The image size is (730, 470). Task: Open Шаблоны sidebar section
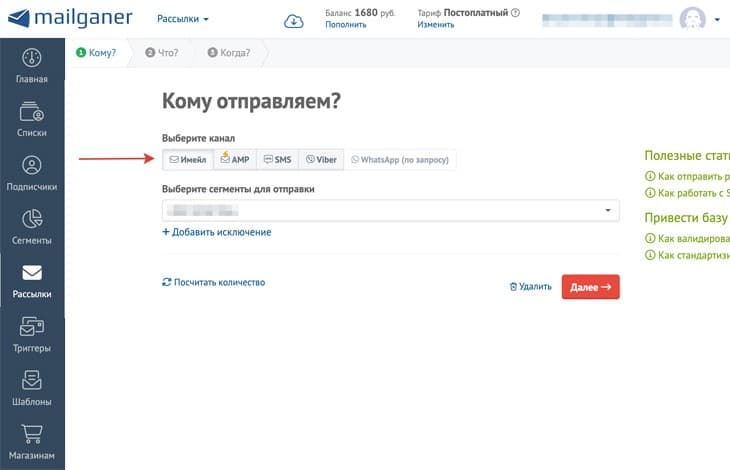point(32,389)
